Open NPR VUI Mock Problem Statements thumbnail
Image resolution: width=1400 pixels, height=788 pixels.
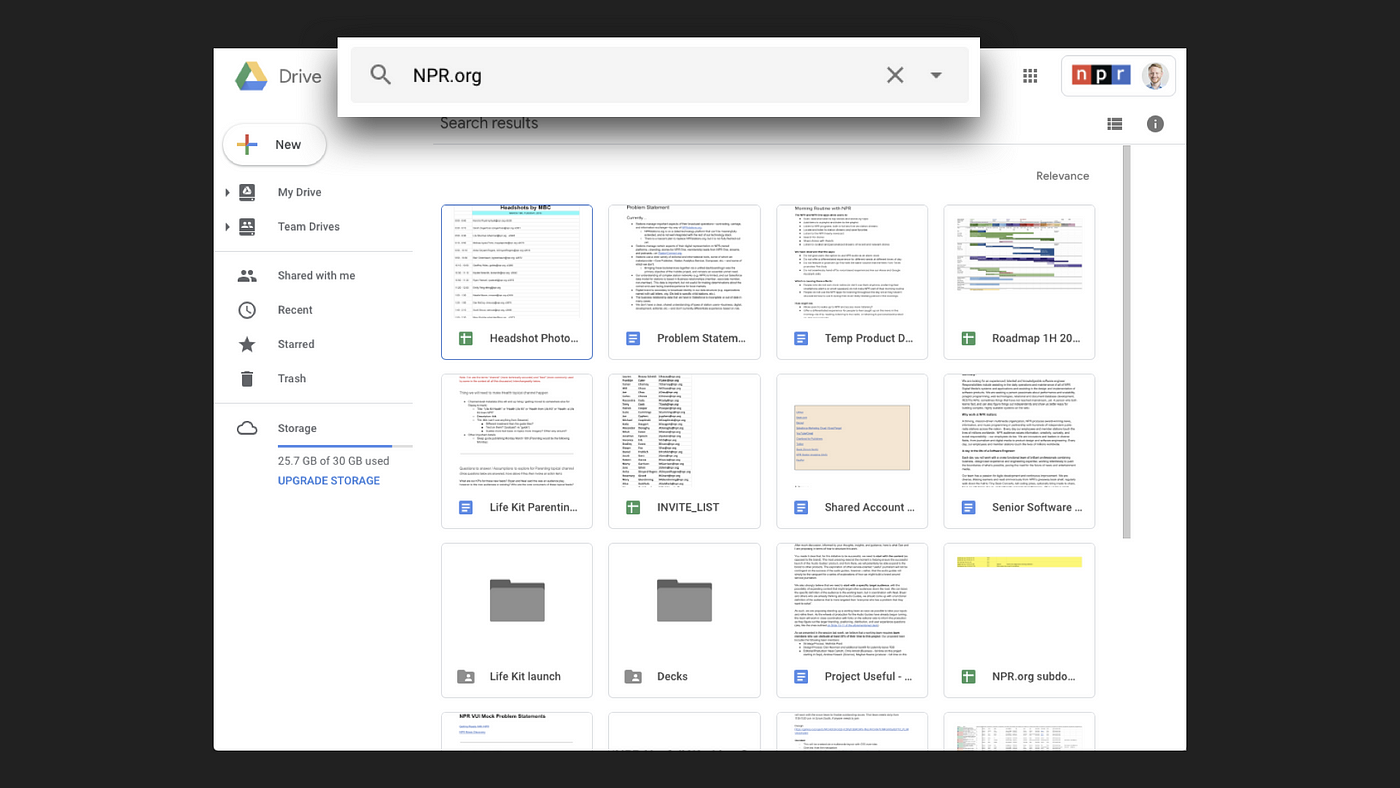click(x=517, y=731)
